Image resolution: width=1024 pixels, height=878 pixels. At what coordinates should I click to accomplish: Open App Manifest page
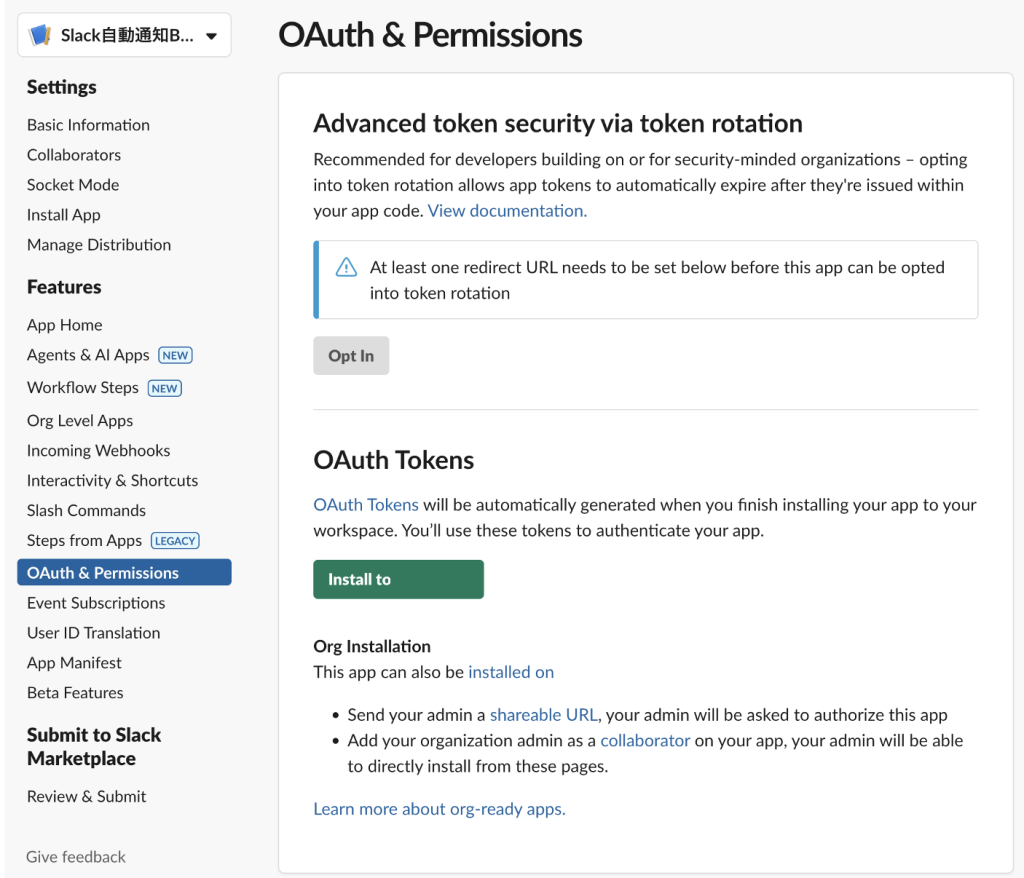click(x=74, y=663)
